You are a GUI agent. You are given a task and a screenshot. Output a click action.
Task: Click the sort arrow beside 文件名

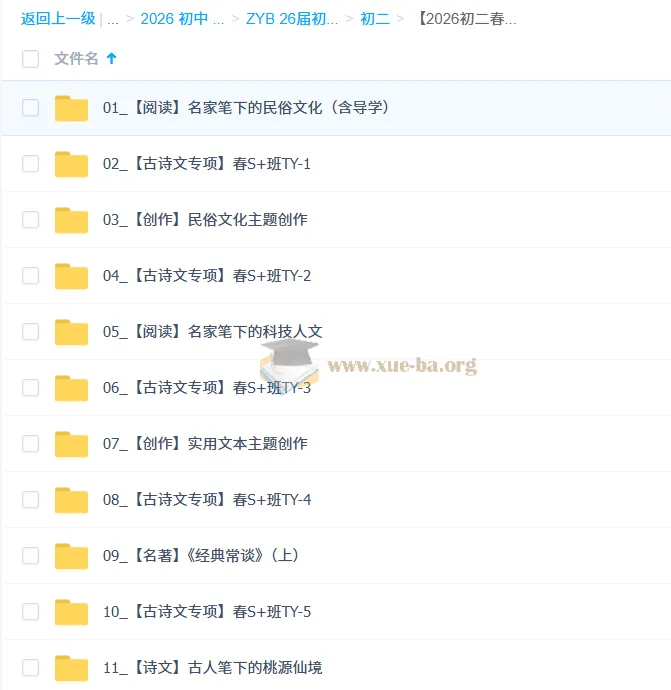point(111,59)
